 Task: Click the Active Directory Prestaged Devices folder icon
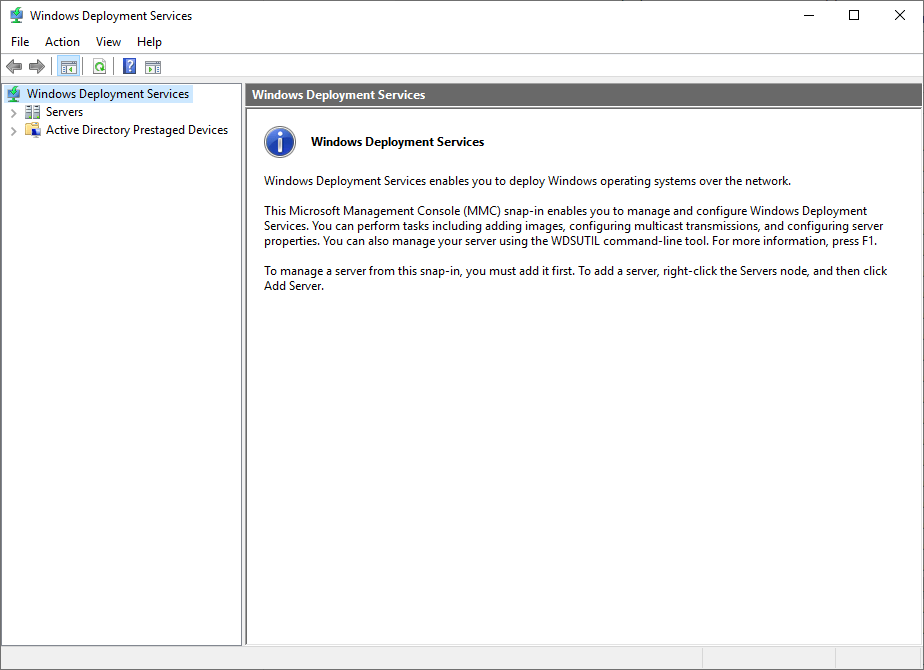tap(33, 130)
